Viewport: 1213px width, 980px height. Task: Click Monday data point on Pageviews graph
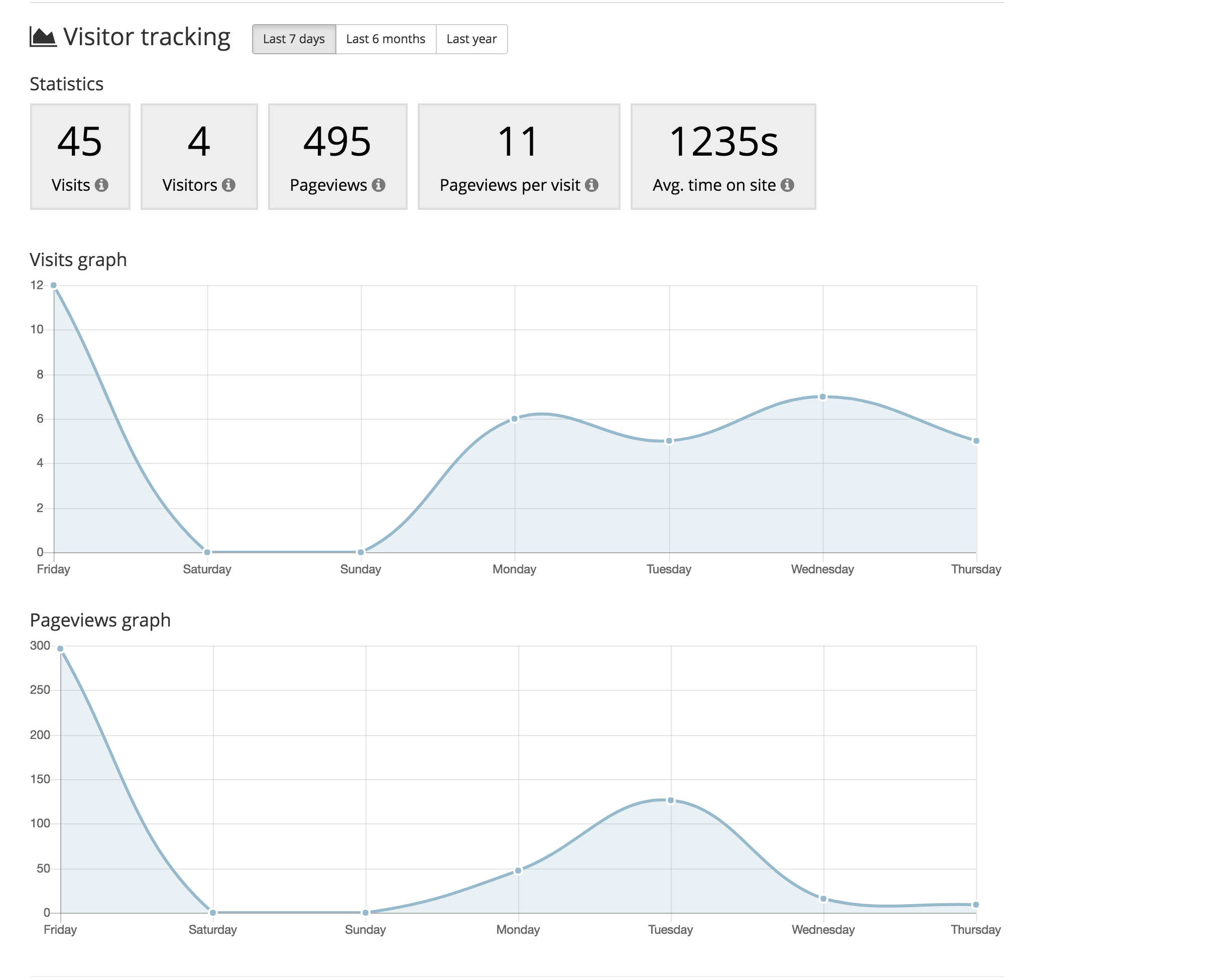(x=518, y=871)
